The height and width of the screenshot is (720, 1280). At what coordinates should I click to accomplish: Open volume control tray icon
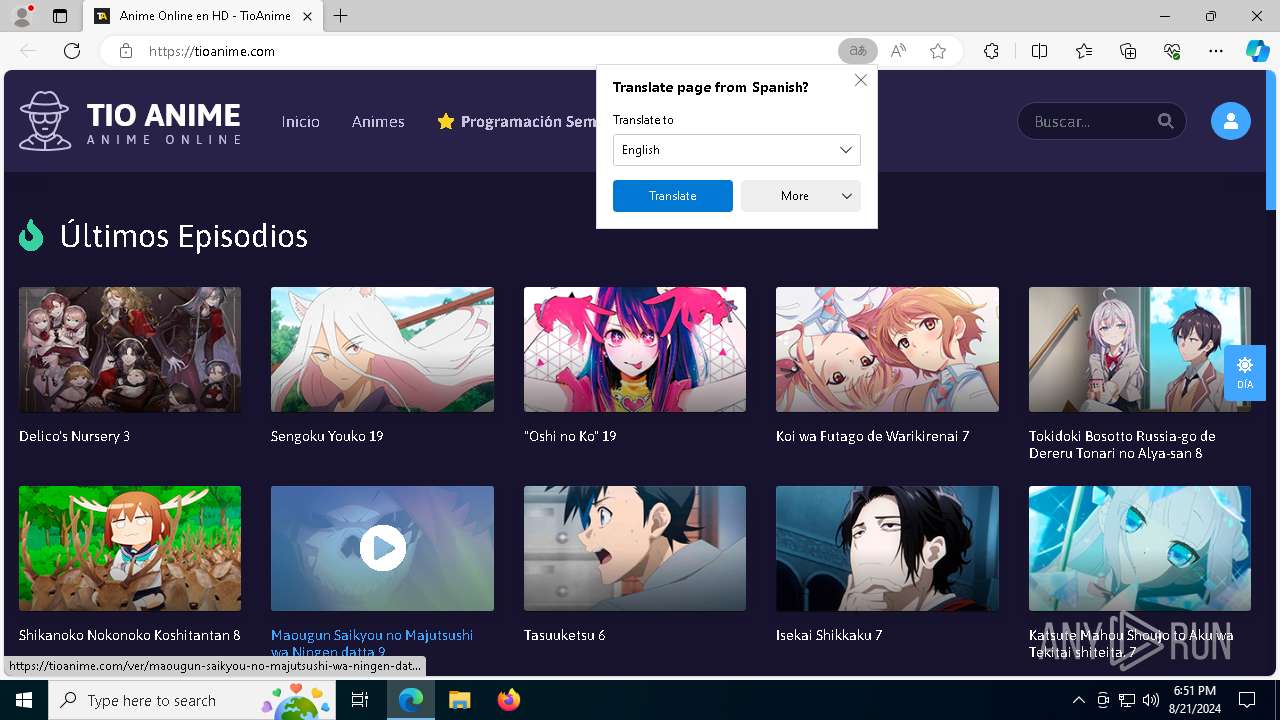1151,700
